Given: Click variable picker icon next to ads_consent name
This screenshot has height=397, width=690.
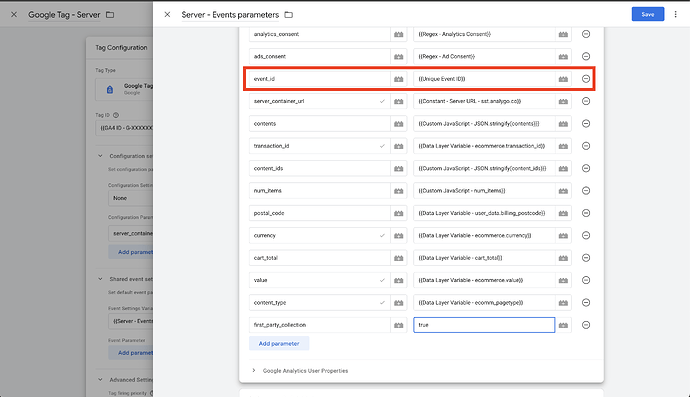Looking at the screenshot, I should coord(399,57).
